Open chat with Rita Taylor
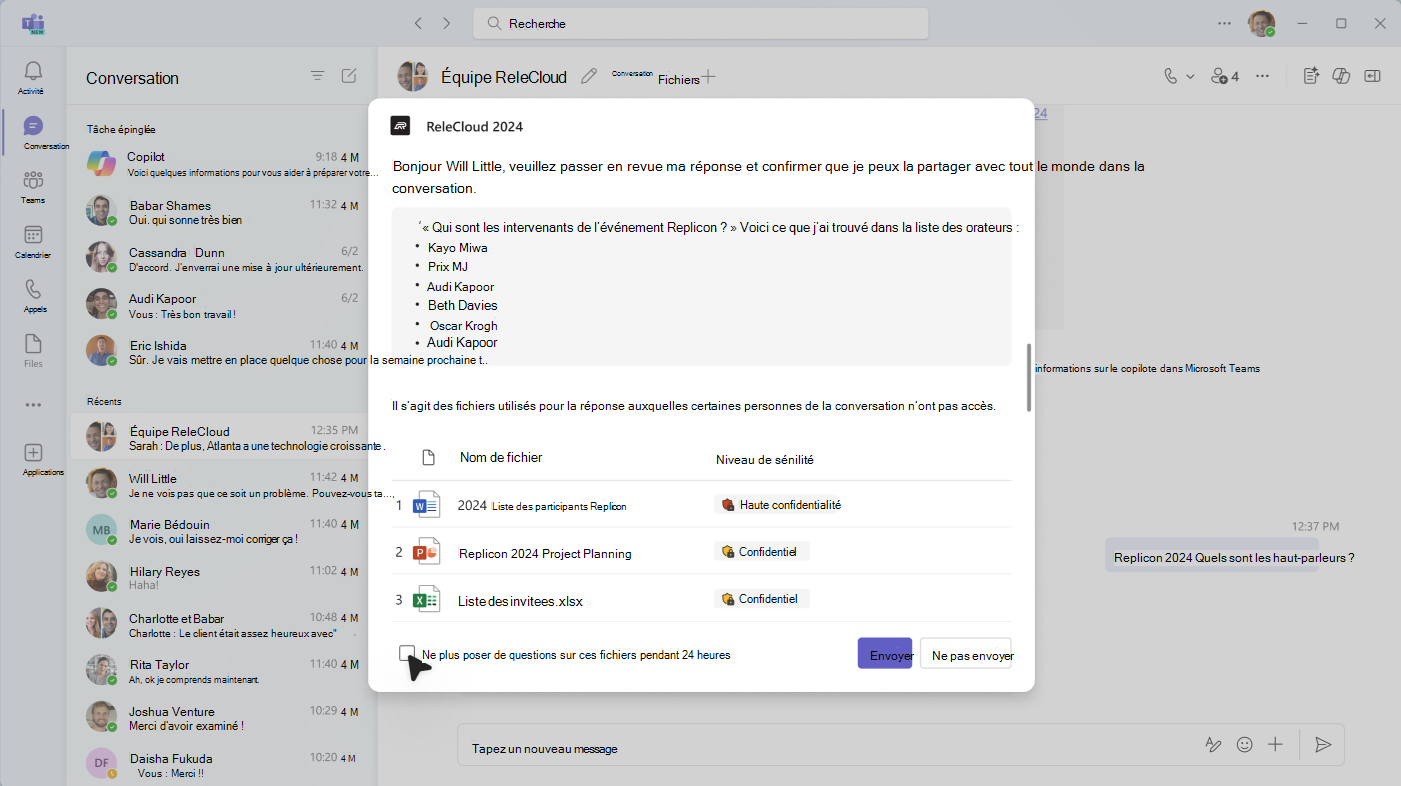 click(222, 671)
